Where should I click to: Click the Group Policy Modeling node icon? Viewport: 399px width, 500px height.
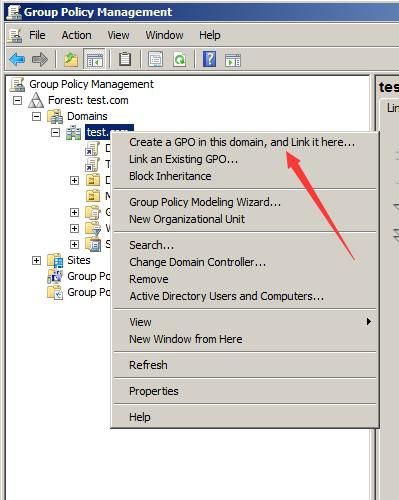[55, 276]
